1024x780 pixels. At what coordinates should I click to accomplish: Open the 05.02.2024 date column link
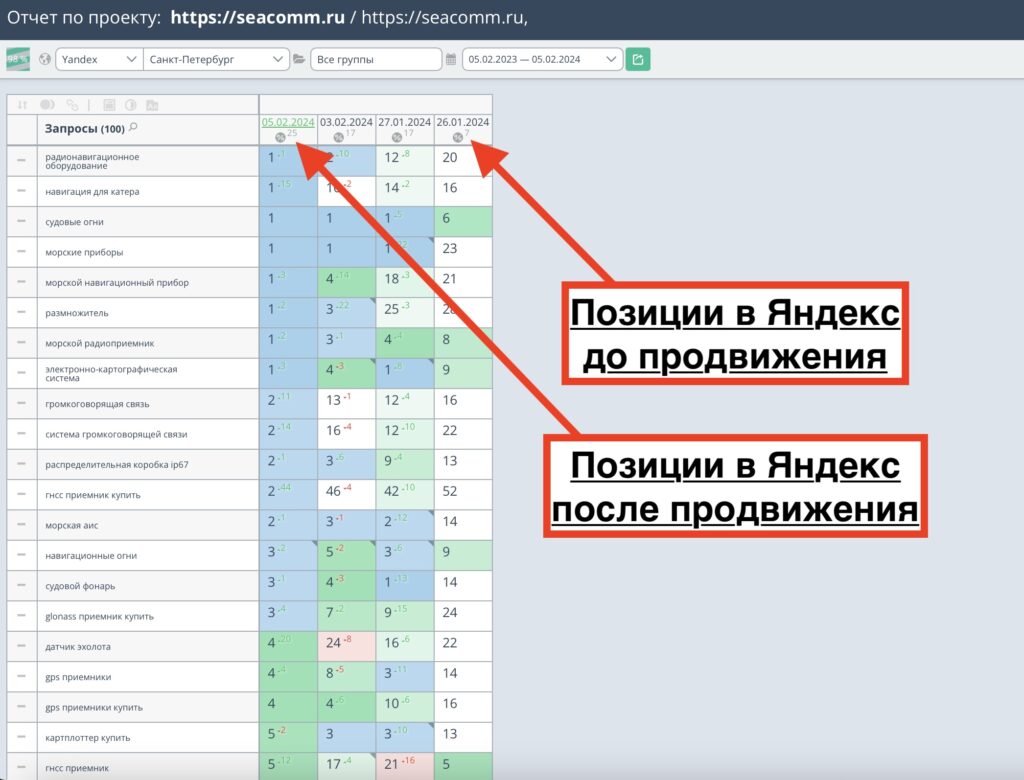tap(288, 122)
